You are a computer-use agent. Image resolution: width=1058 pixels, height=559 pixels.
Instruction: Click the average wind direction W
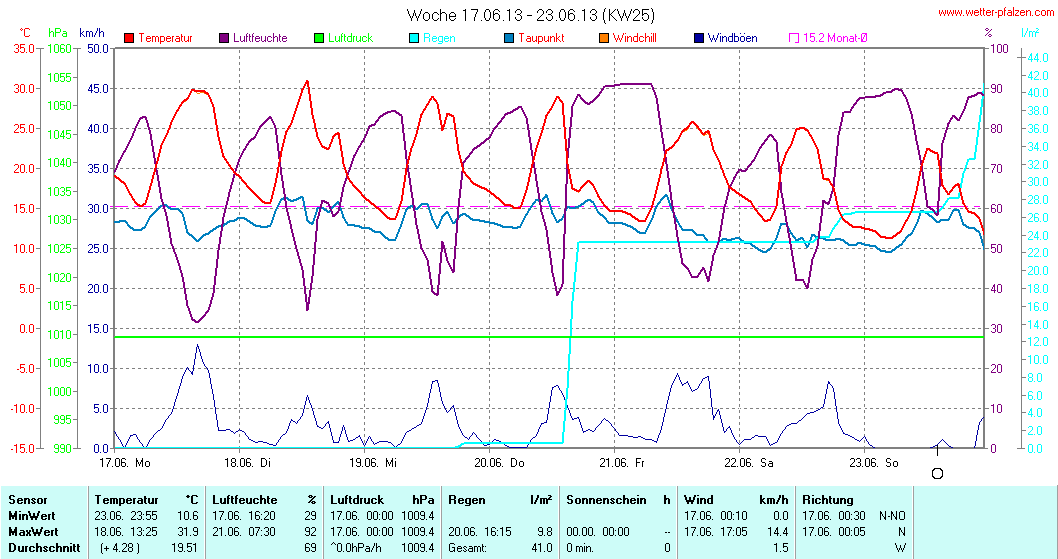(x=901, y=548)
